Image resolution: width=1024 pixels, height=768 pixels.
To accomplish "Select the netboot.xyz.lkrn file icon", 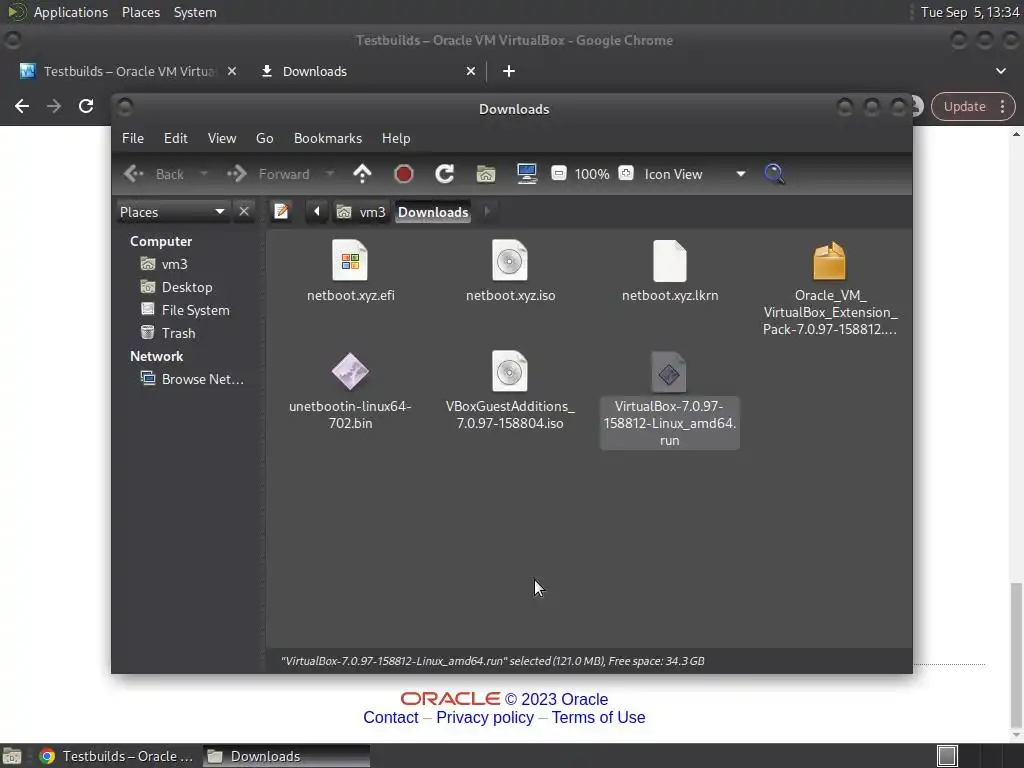I will tap(670, 261).
